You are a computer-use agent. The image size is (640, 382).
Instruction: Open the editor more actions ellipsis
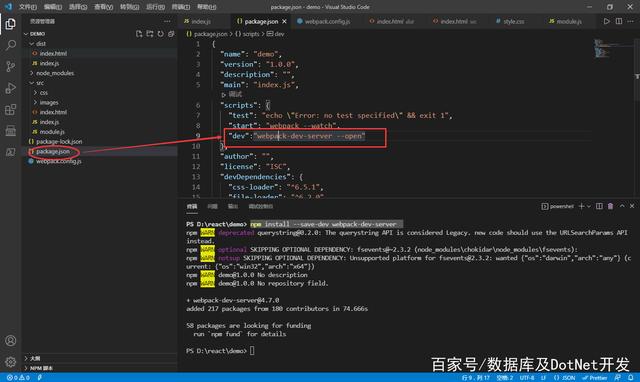[631, 21]
